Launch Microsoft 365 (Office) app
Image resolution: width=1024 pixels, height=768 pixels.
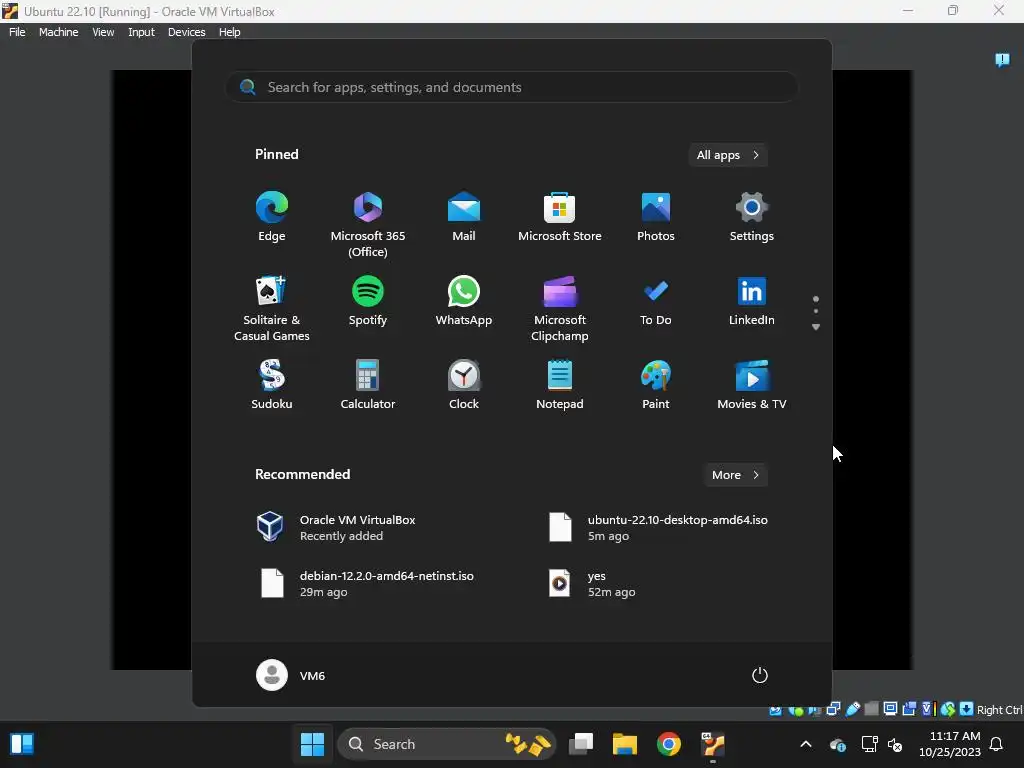(x=368, y=225)
